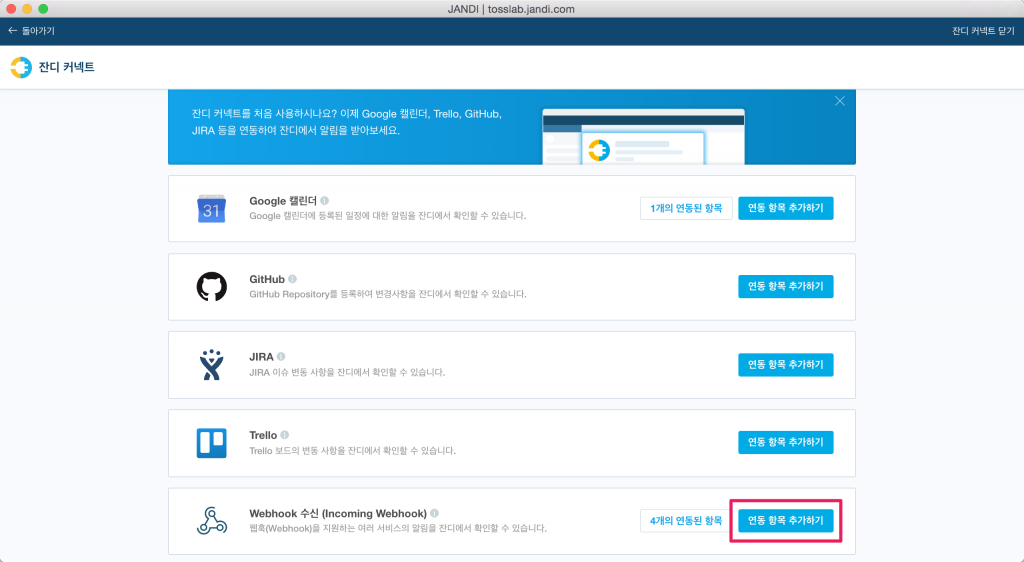Click info icon next to Trello
Viewport: 1024px width, 562px height.
pos(286,435)
